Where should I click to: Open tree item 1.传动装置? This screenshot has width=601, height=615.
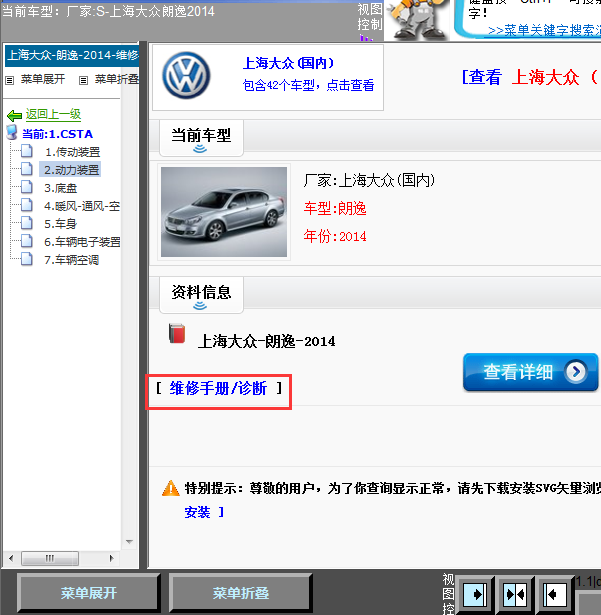point(73,152)
